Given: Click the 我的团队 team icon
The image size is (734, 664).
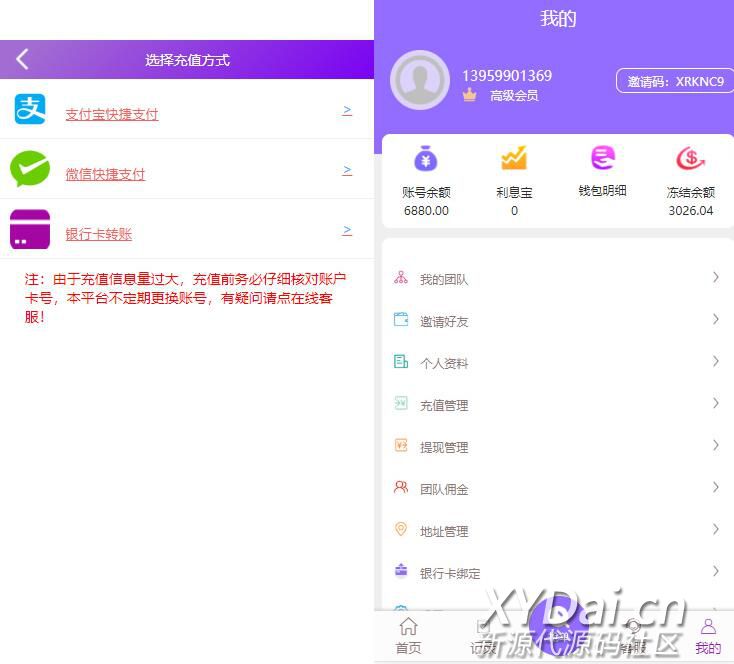Looking at the screenshot, I should (401, 278).
